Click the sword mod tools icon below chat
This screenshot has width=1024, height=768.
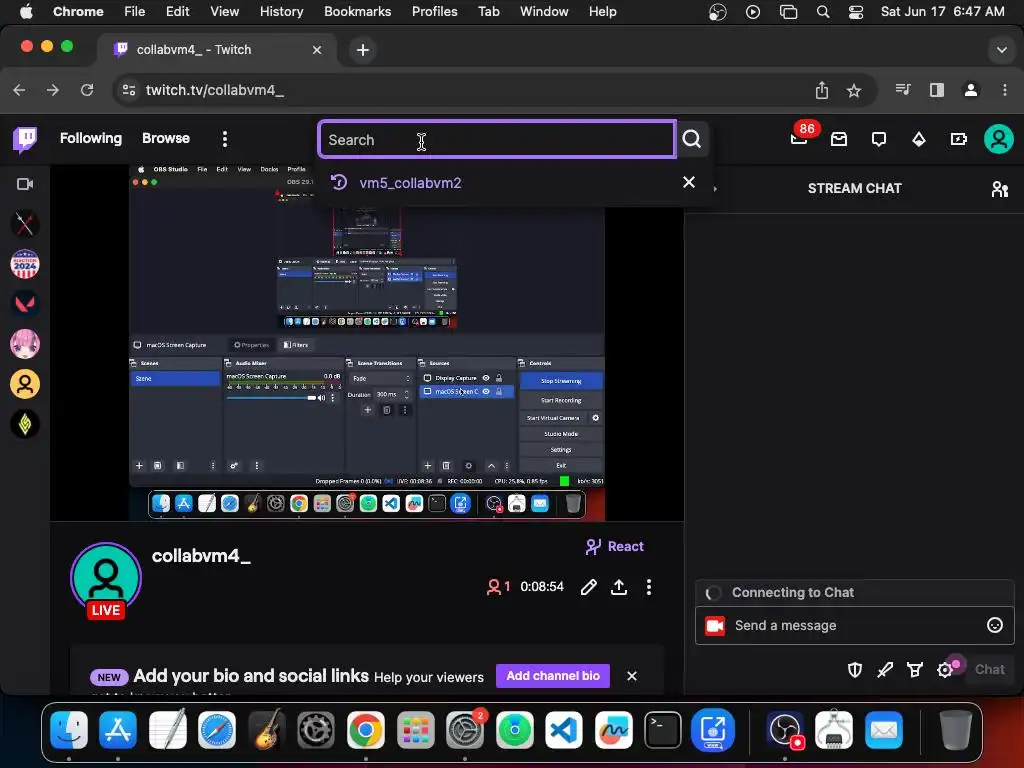click(x=885, y=669)
